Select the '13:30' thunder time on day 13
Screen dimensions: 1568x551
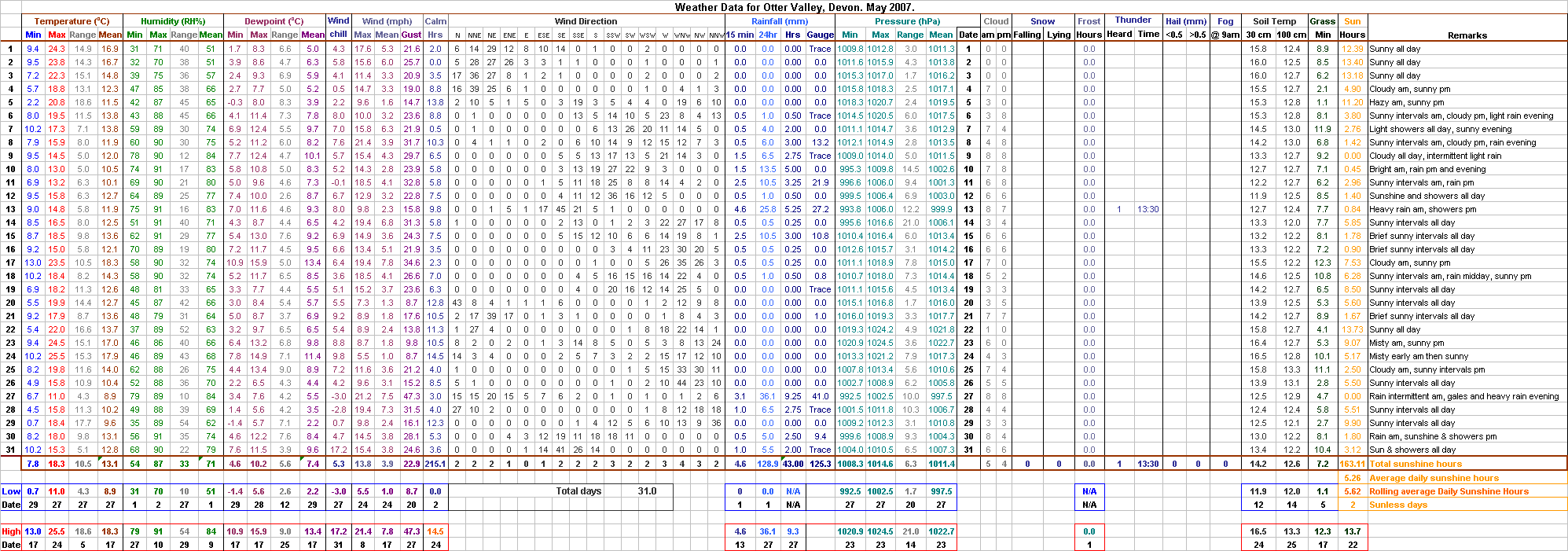(x=1148, y=209)
